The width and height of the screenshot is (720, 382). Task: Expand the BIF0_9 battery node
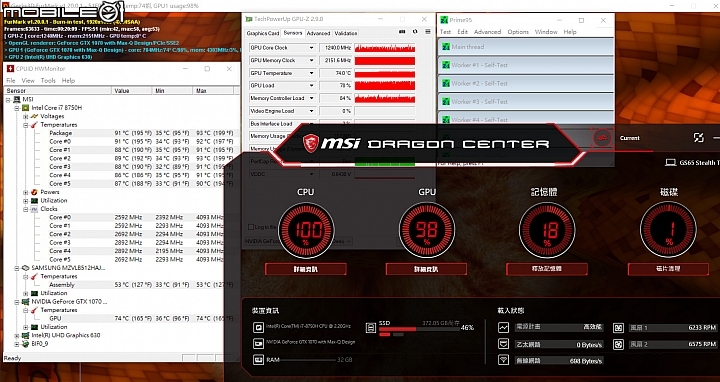click(17, 344)
